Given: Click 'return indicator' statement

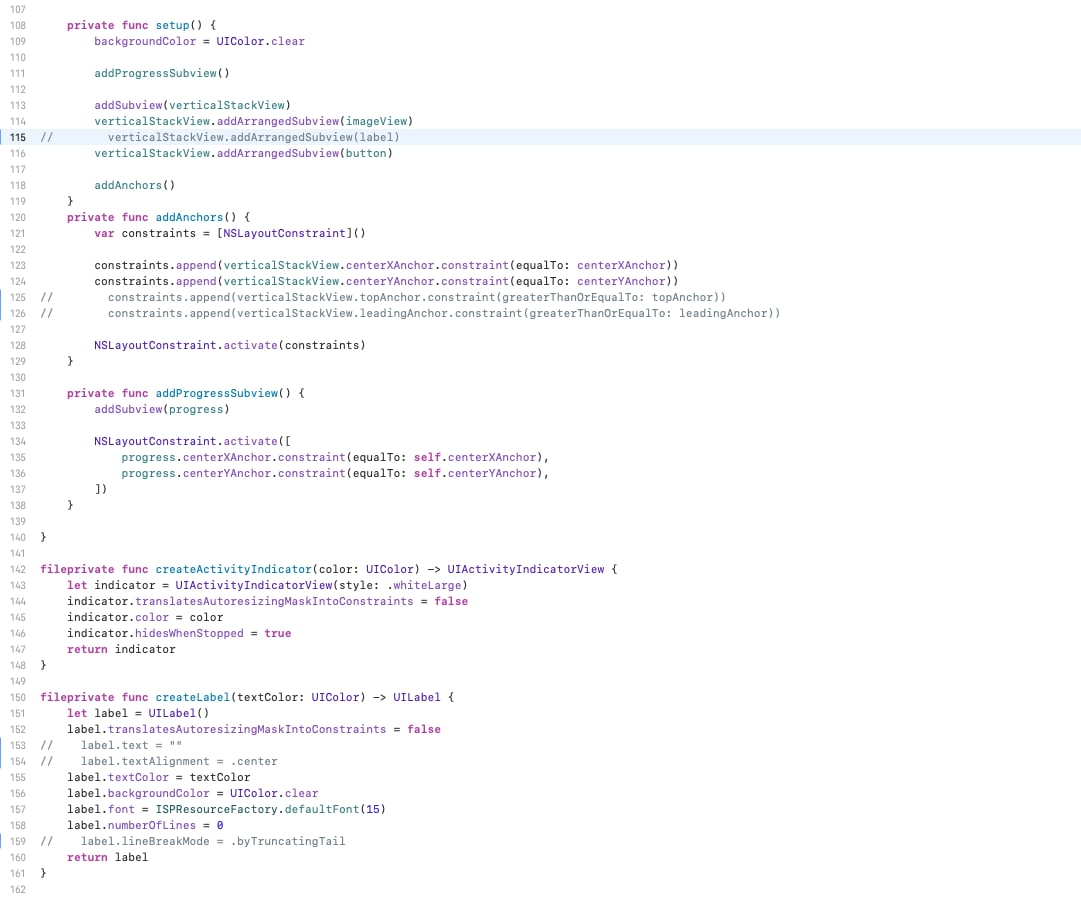Looking at the screenshot, I should 121,650.
